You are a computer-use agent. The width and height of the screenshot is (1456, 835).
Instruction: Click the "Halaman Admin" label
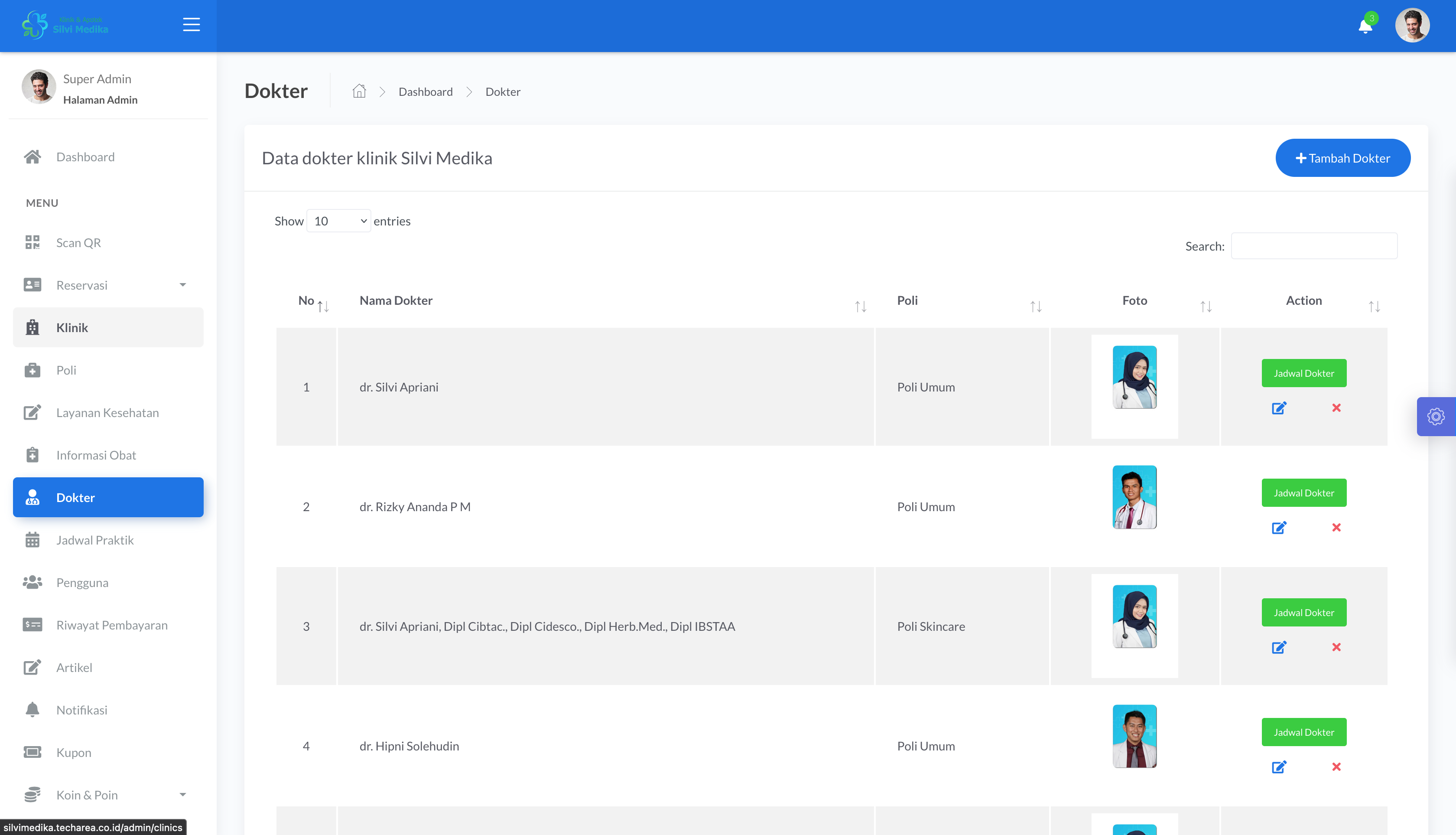click(100, 100)
